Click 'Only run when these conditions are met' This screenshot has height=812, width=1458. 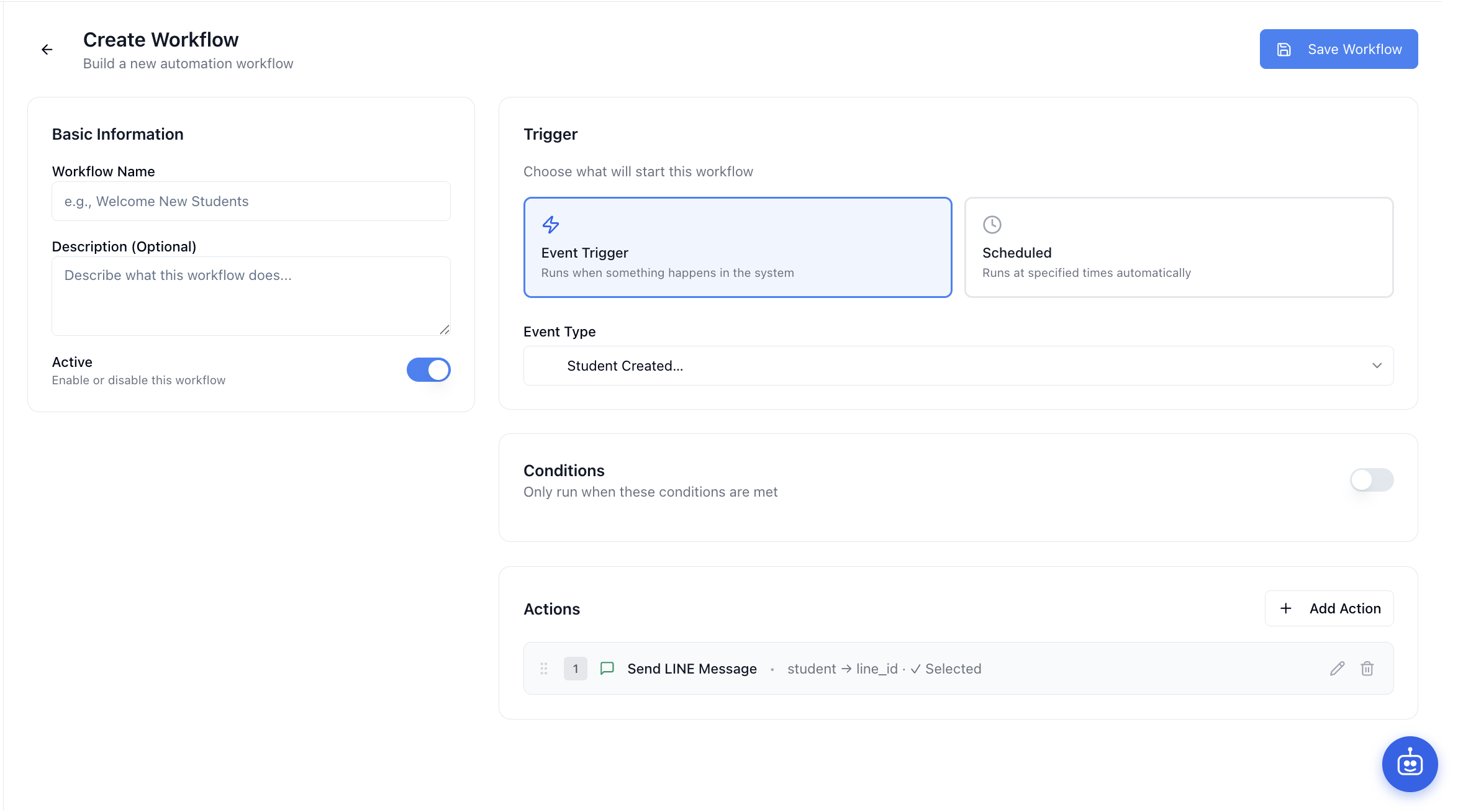point(650,492)
